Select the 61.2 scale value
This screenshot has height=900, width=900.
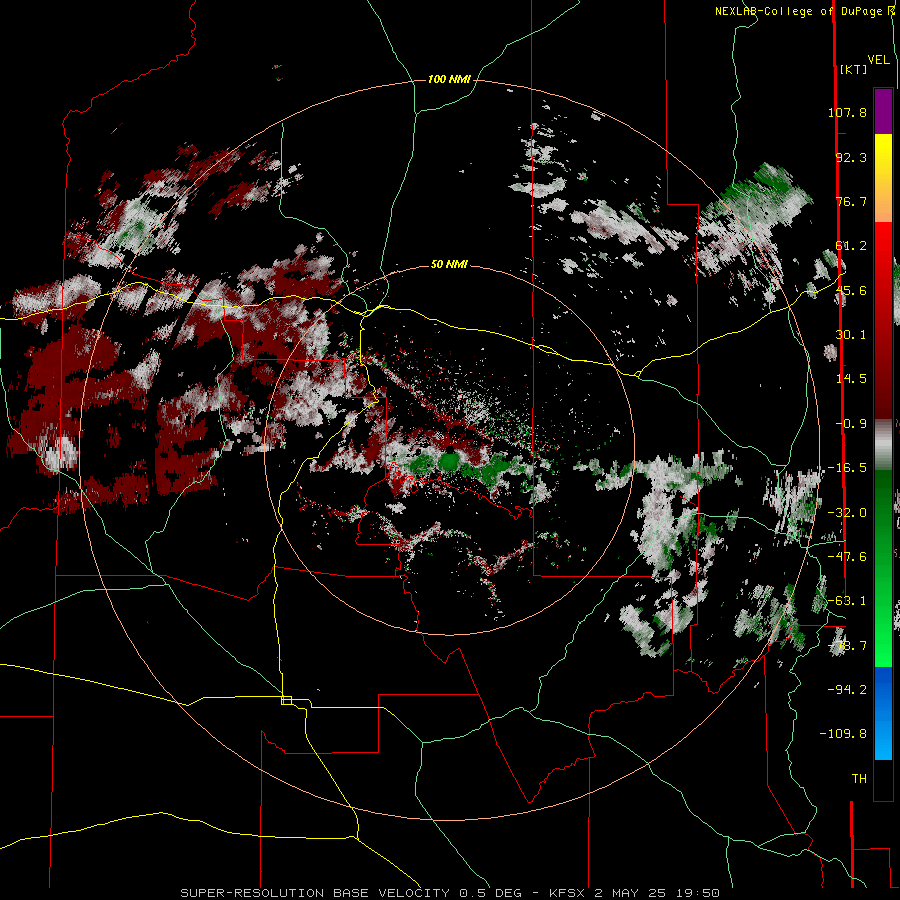851,246
